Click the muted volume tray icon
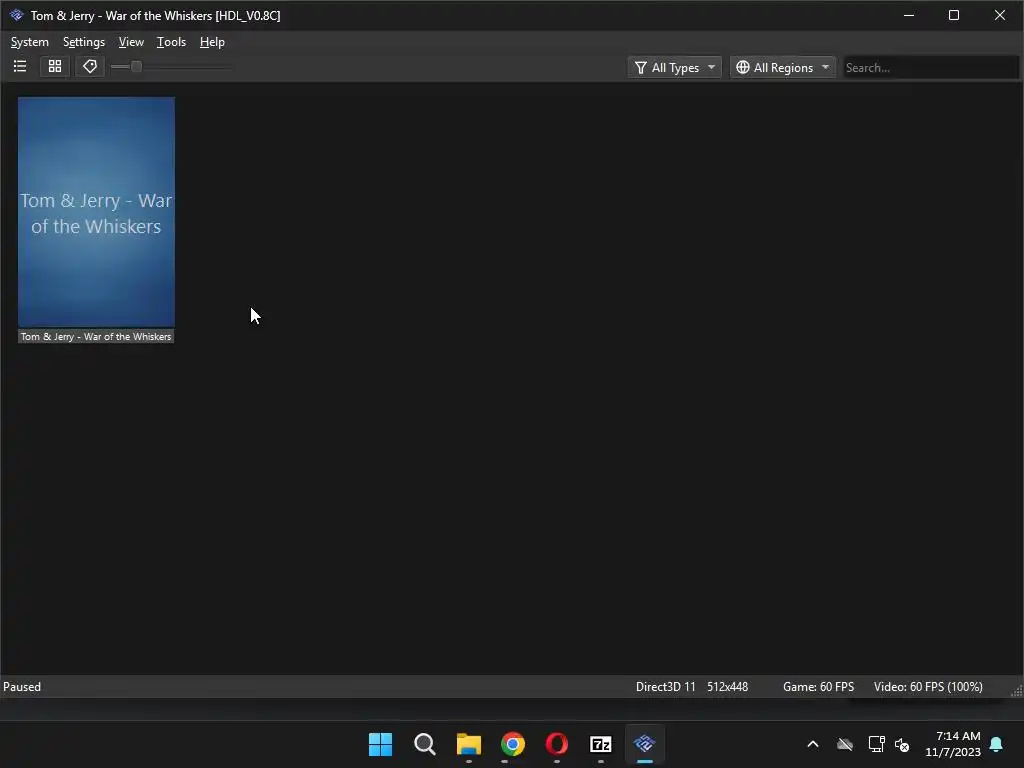This screenshot has height=768, width=1024. [x=902, y=744]
